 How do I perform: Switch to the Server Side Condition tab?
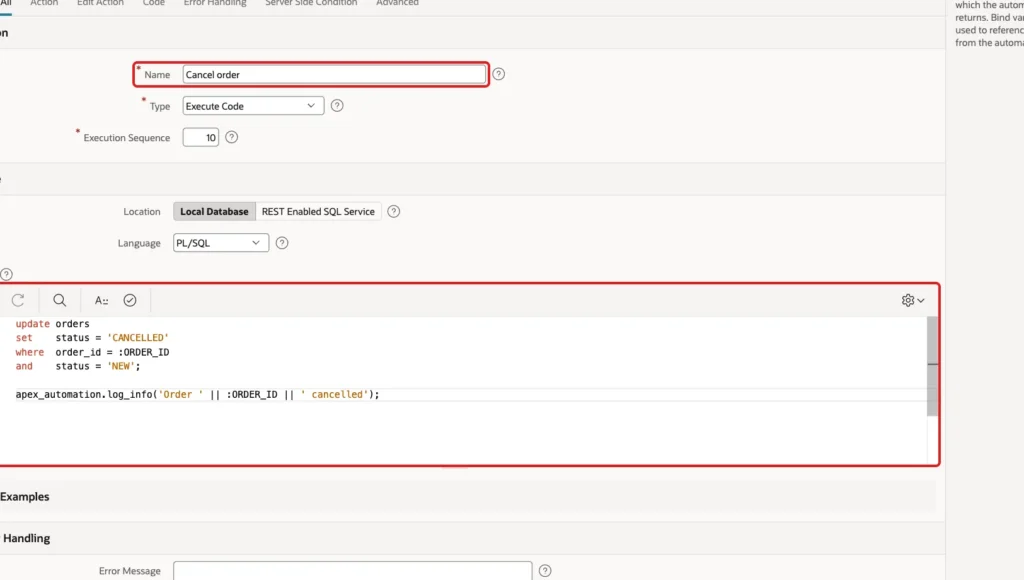(311, 3)
